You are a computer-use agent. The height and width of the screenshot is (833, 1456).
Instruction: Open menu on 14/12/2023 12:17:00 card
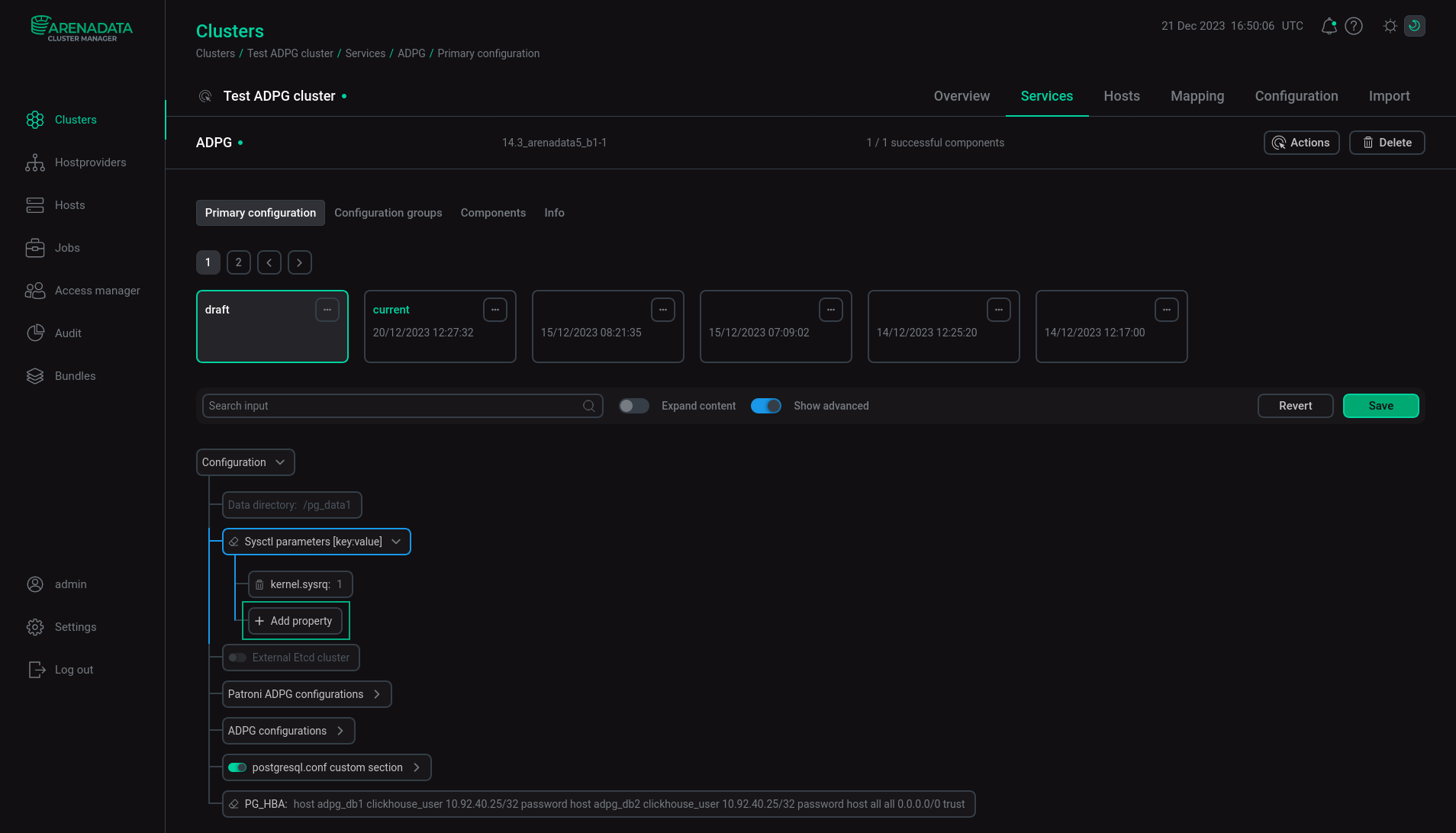[x=1167, y=310]
